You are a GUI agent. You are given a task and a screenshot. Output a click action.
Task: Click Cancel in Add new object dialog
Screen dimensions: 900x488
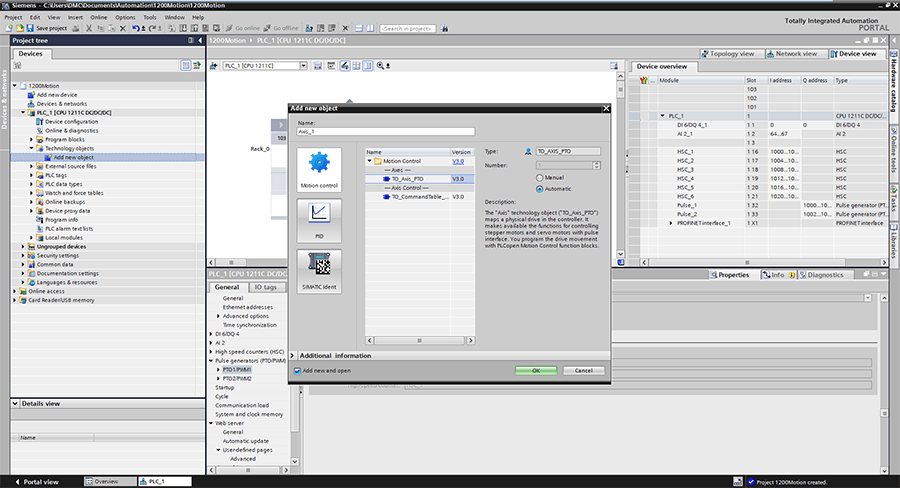tap(584, 371)
